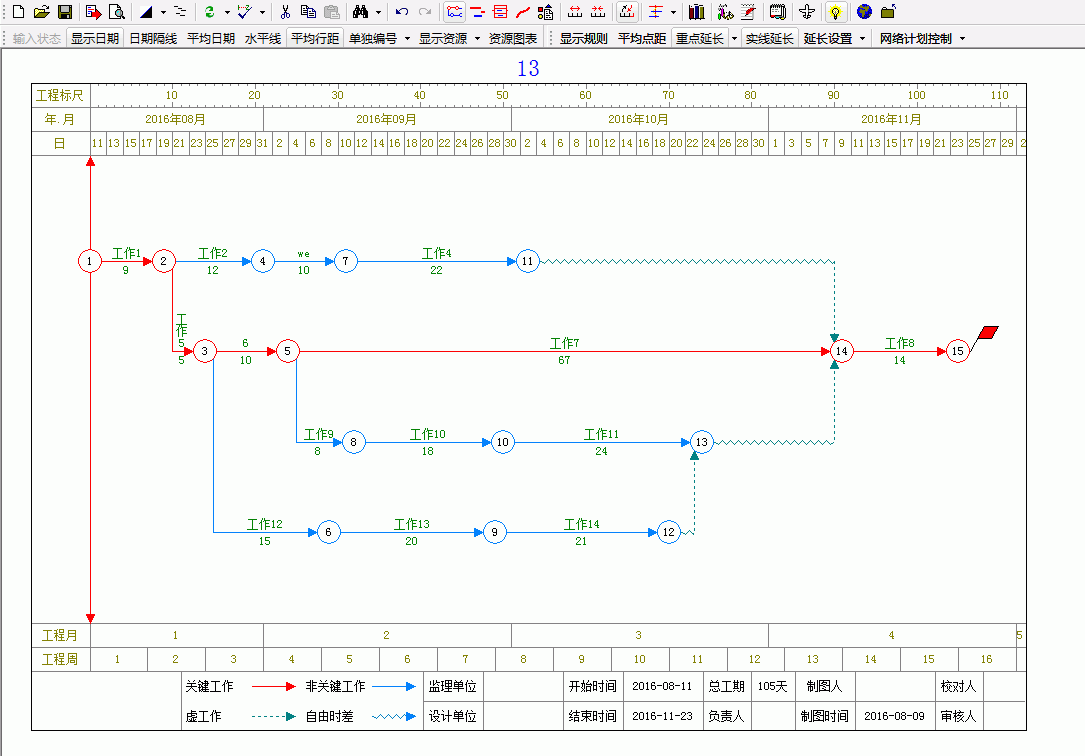The image size is (1085, 756).
Task: Click the notepad with red pen icon
Action: click(748, 12)
